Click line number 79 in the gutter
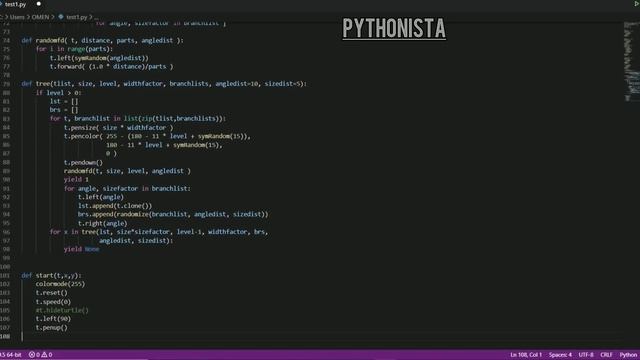The image size is (640, 360). [6, 84]
